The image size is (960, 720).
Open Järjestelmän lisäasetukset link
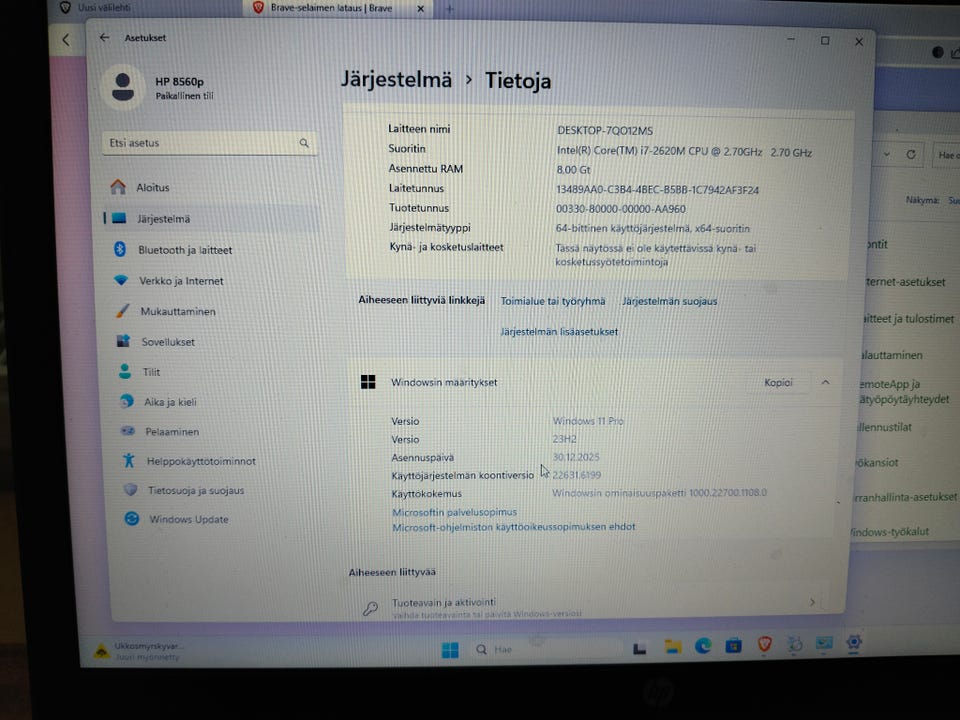559,332
